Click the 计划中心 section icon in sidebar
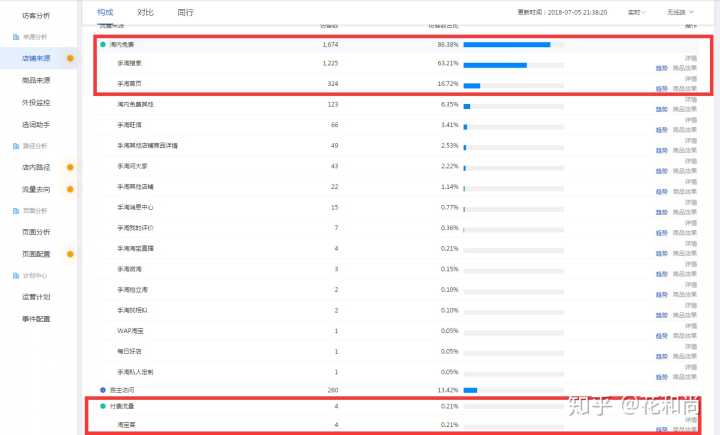The image size is (720, 435). click(x=15, y=275)
